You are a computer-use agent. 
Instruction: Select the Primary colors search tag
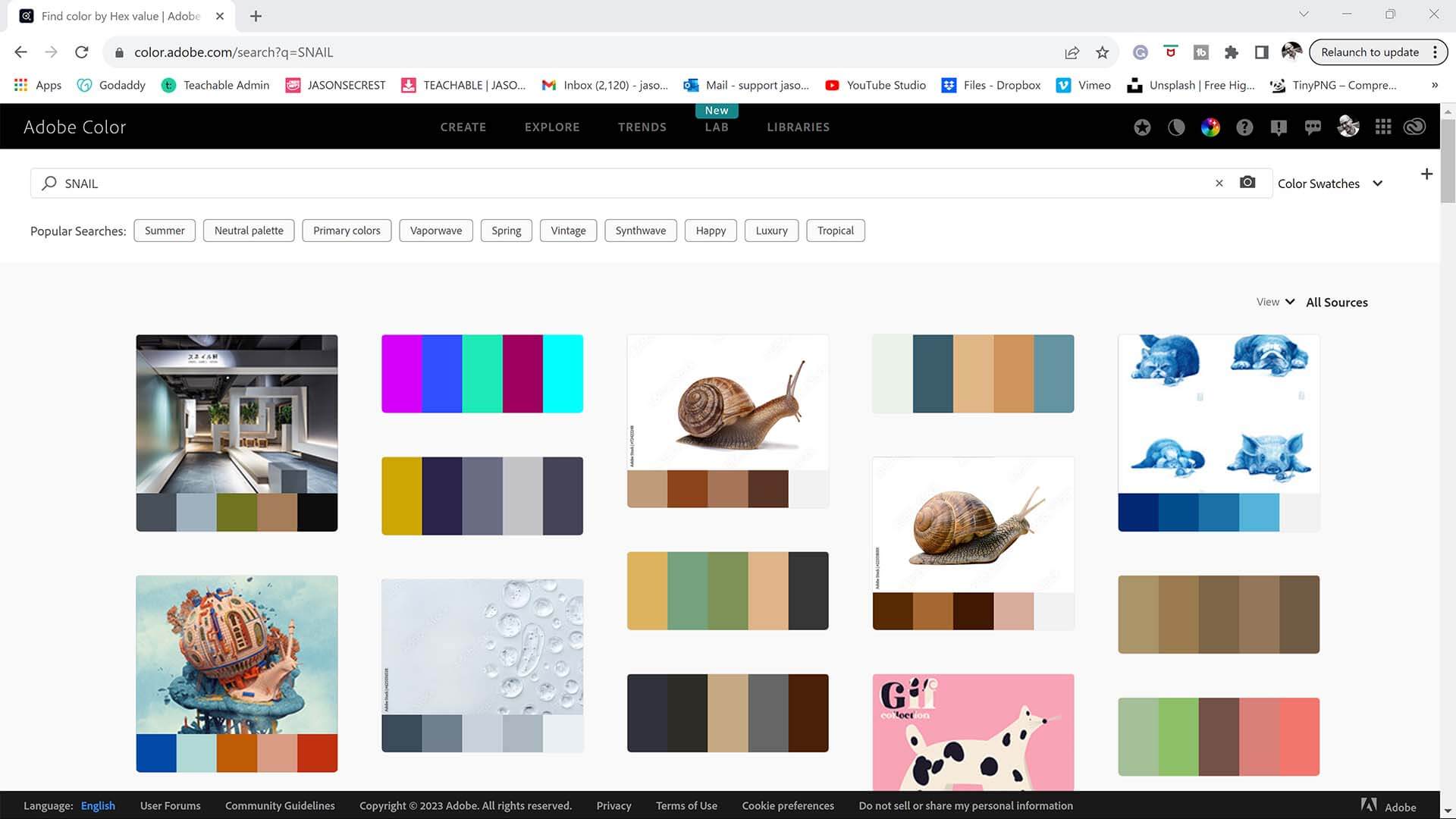[x=347, y=231]
